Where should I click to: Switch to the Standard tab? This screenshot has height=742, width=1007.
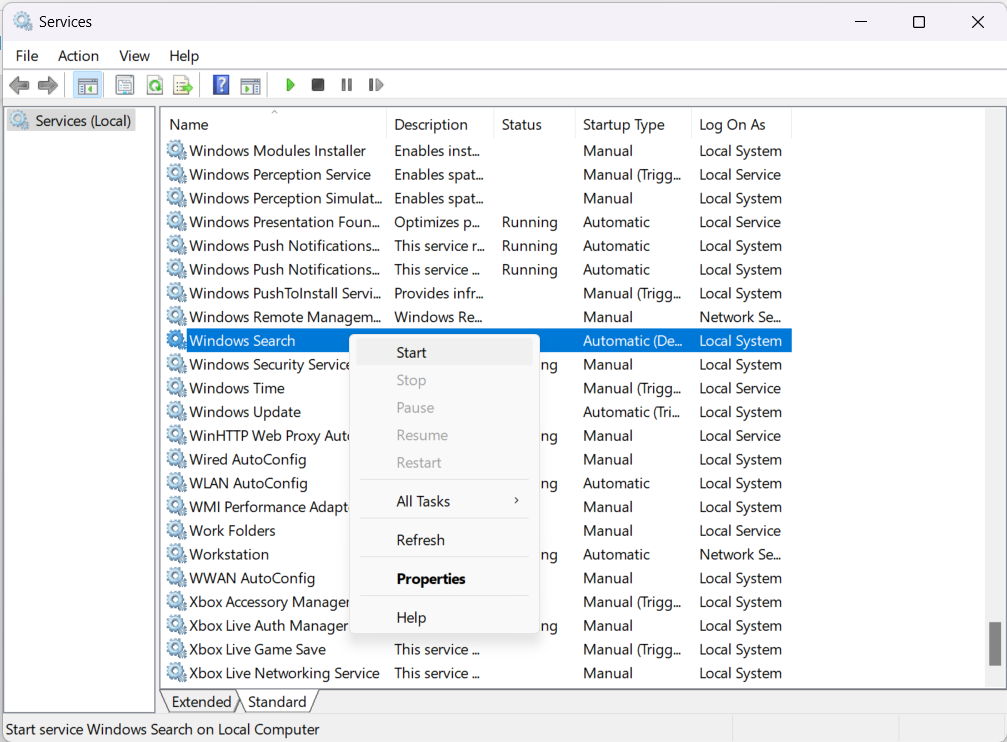pos(277,702)
